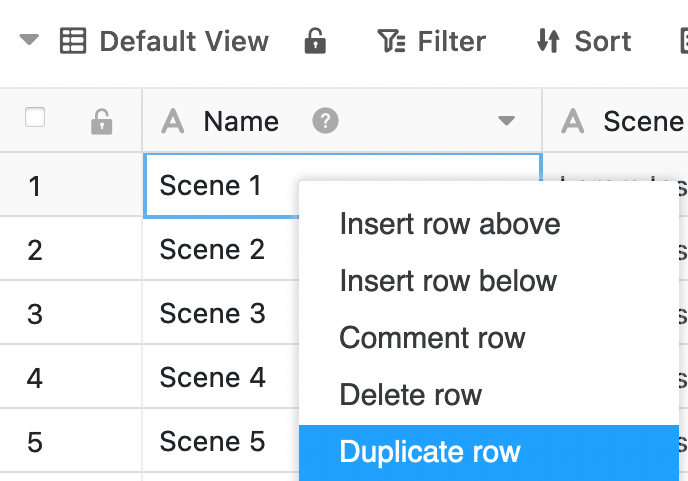Select Delete row in the context menu
This screenshot has height=481, width=688.
(410, 395)
